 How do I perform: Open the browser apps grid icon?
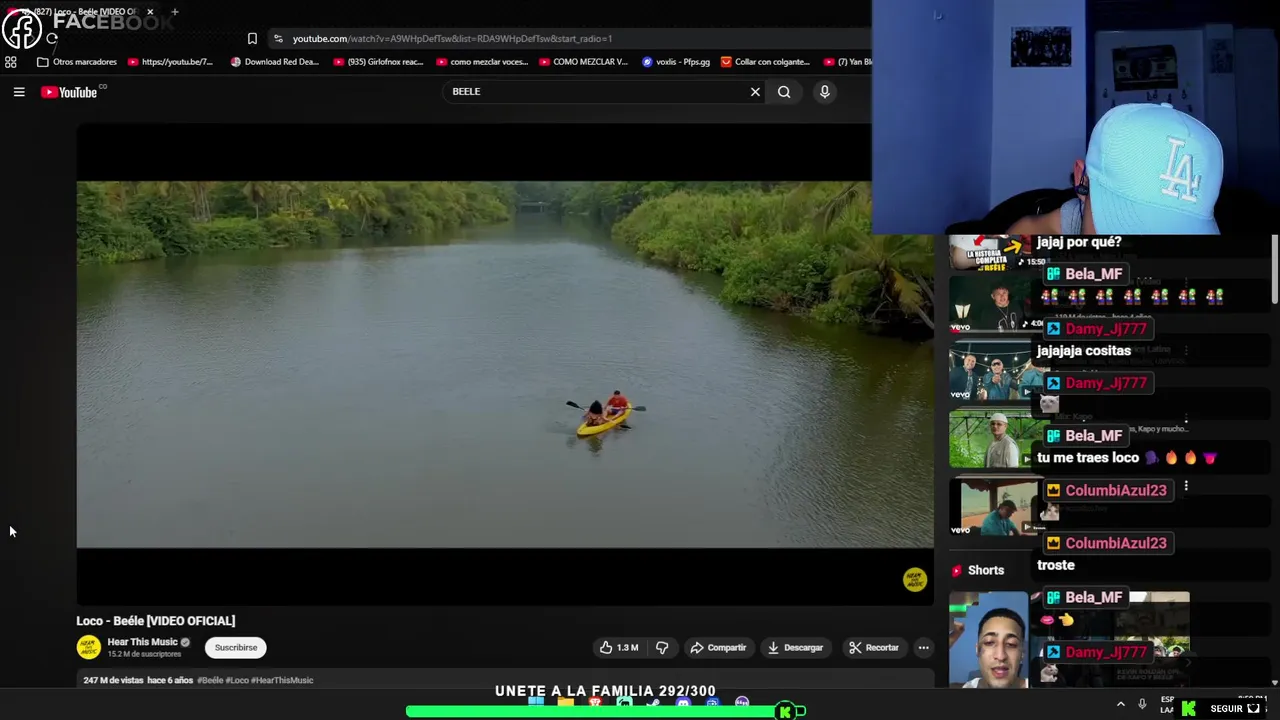click(x=10, y=62)
